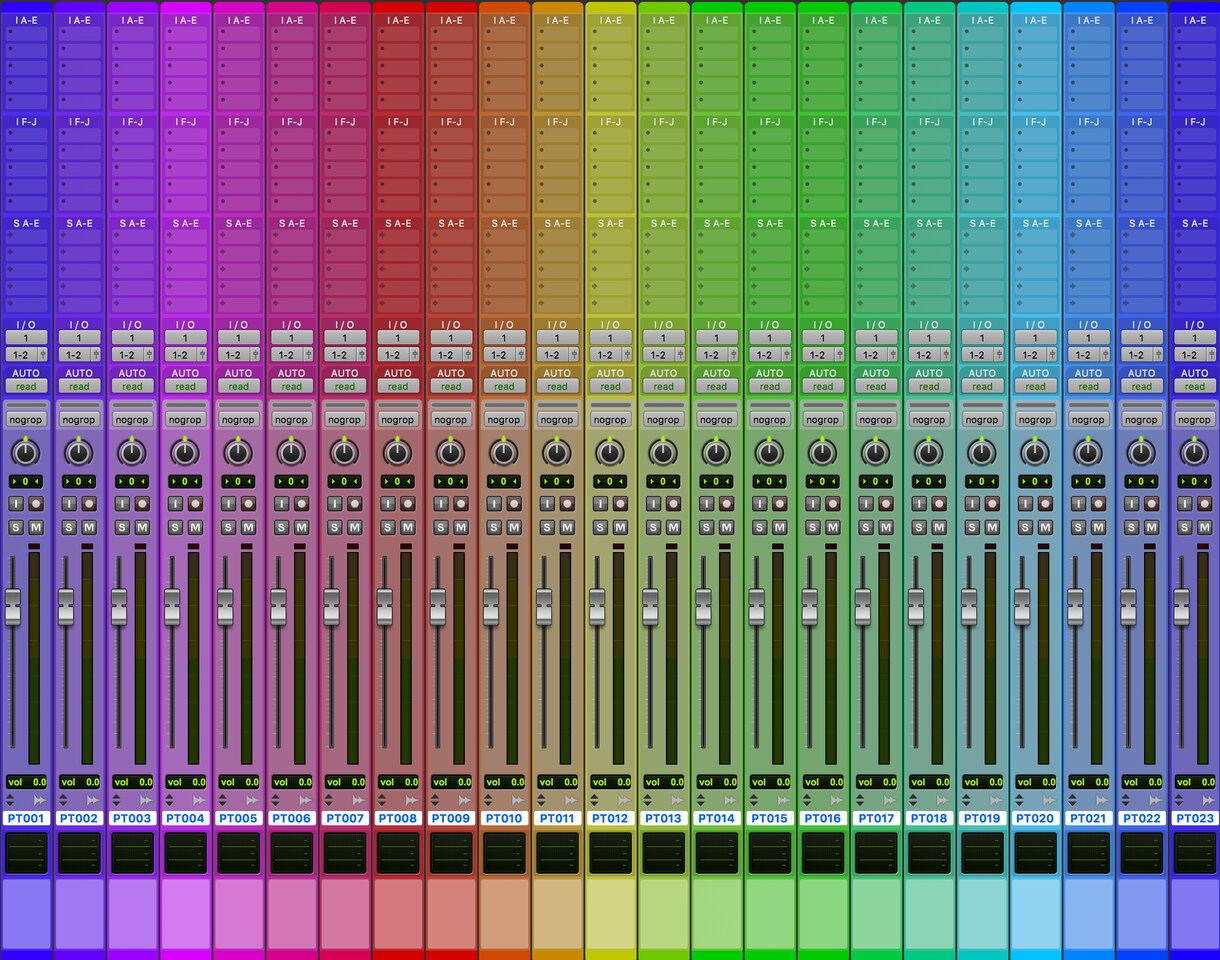Click Inserts A-E header on PT022
1220x960 pixels.
click(1141, 20)
